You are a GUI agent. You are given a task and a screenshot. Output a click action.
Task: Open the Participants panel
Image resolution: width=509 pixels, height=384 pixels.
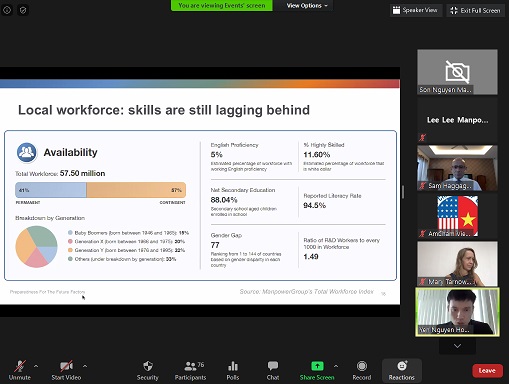[190, 370]
